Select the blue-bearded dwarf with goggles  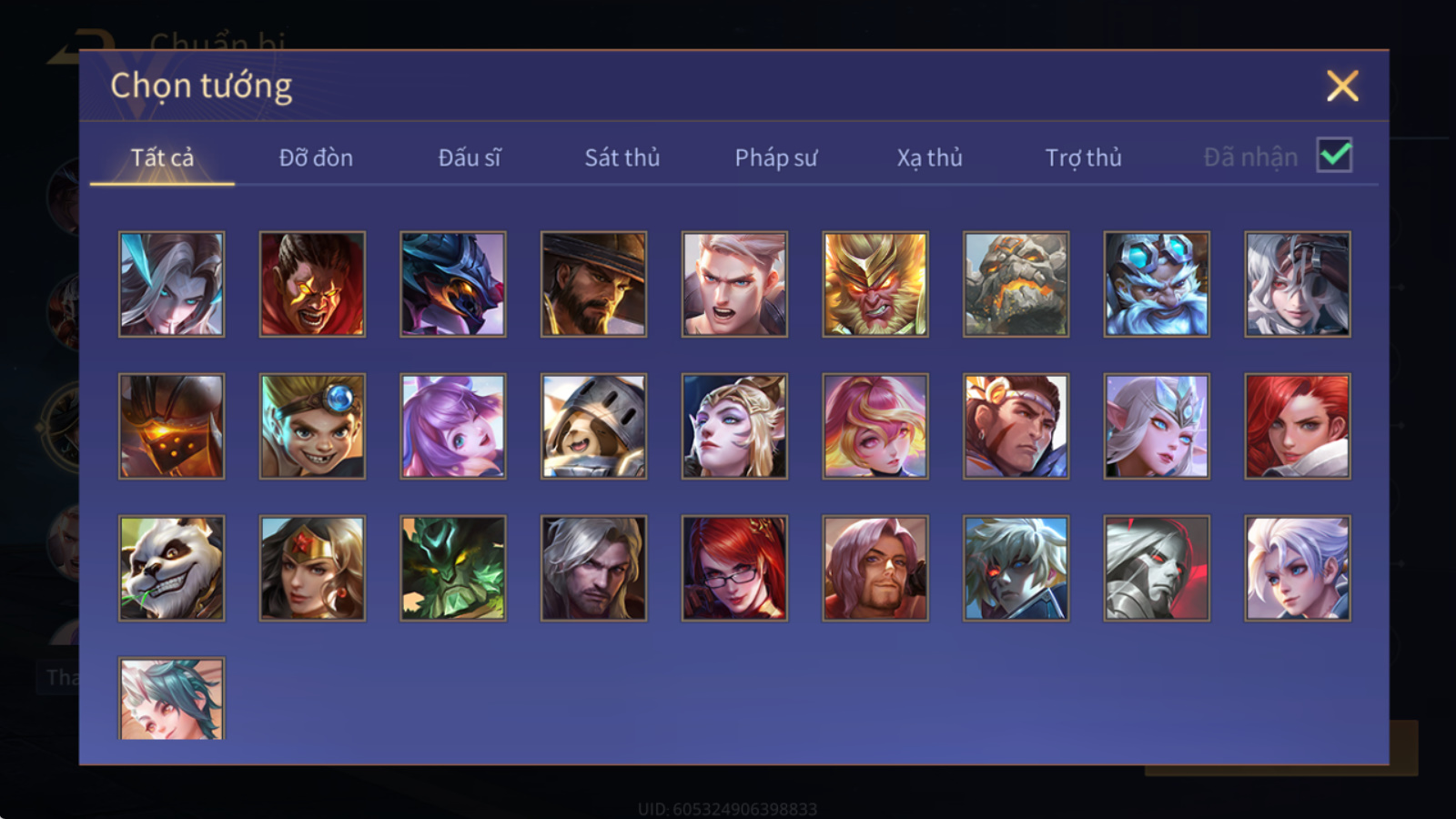click(1157, 284)
